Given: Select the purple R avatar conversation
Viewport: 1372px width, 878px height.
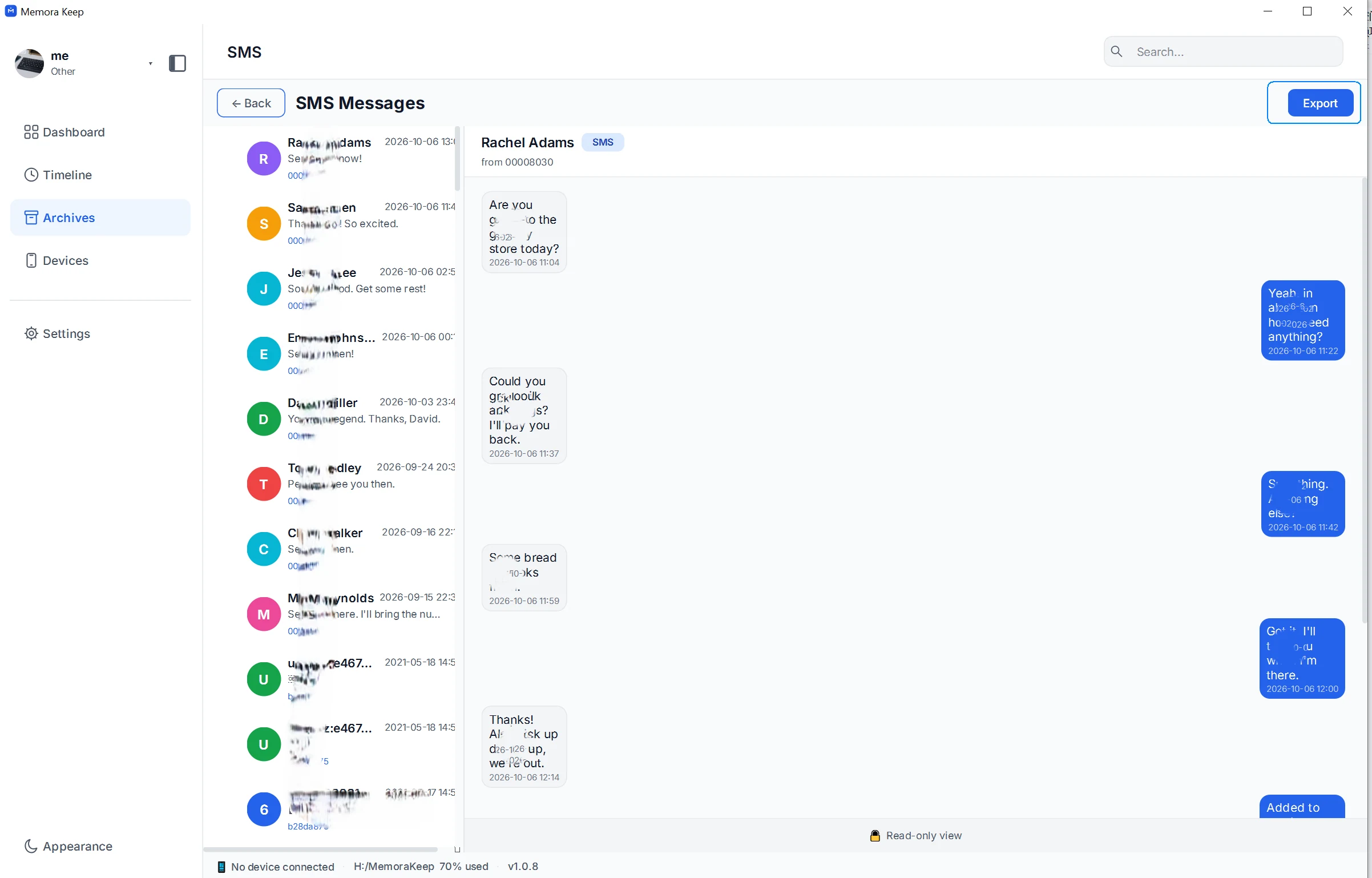Looking at the screenshot, I should click(x=264, y=159).
